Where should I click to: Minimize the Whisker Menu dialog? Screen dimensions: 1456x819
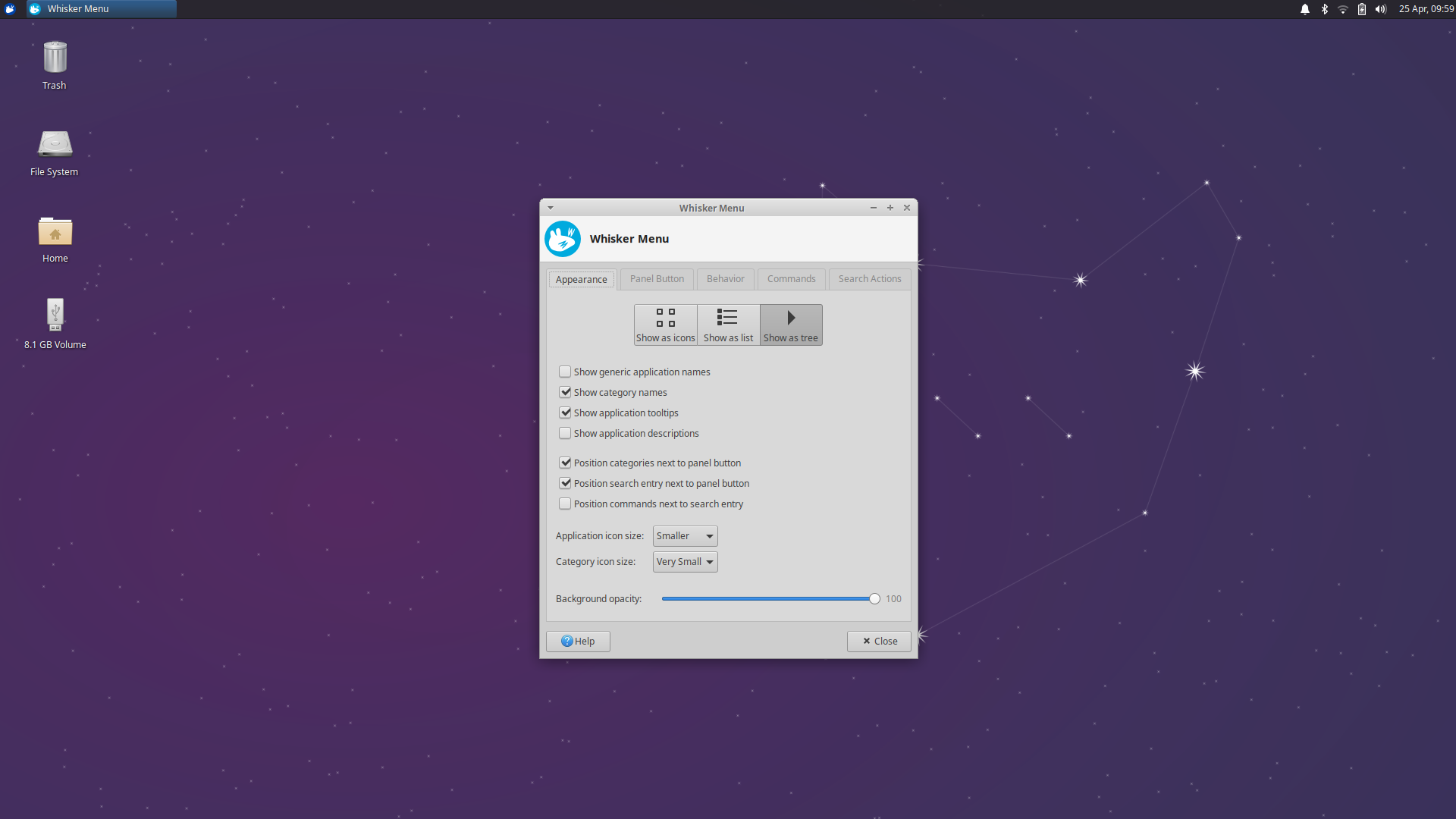874,208
